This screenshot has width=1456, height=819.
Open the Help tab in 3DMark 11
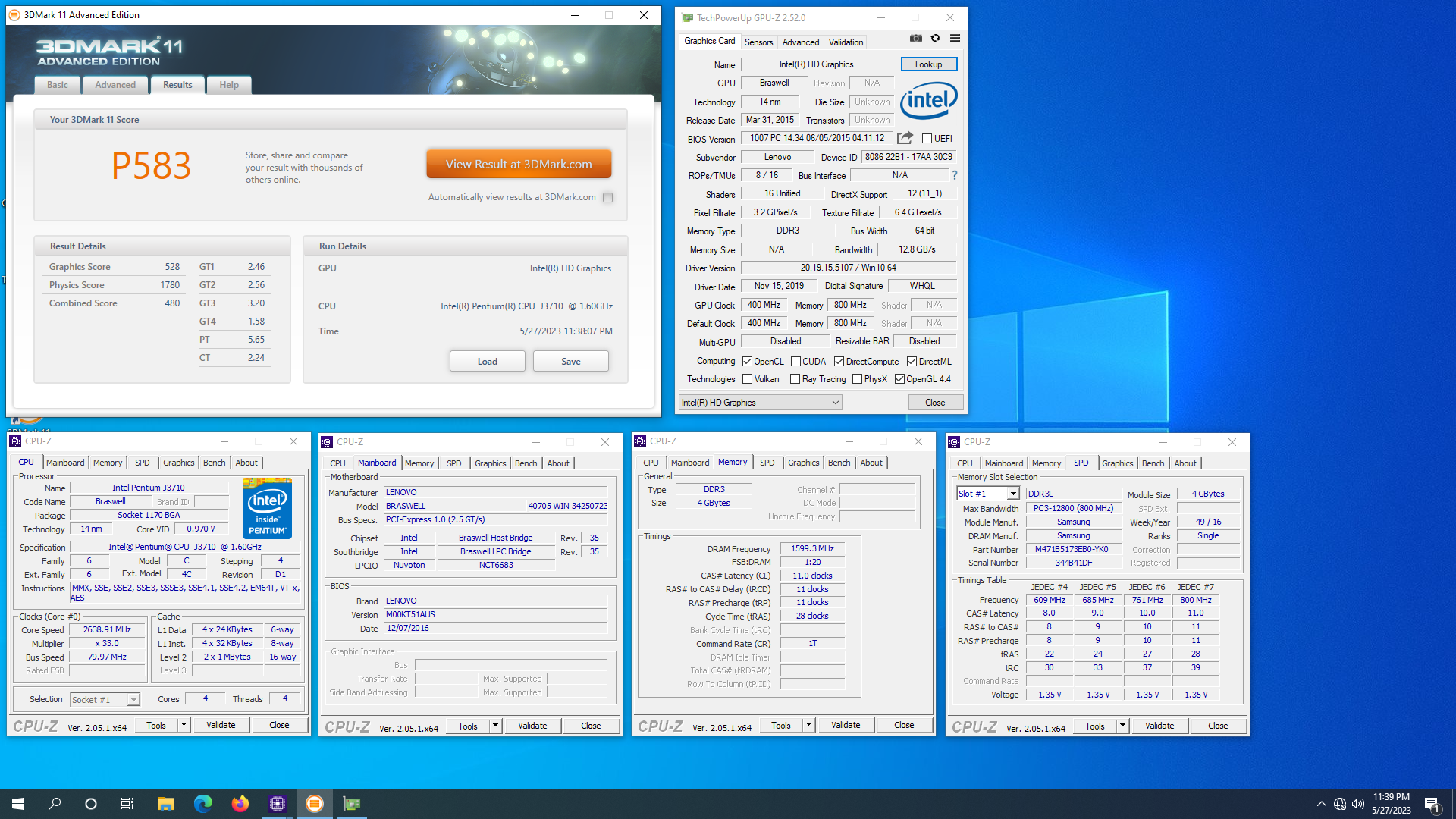[229, 85]
